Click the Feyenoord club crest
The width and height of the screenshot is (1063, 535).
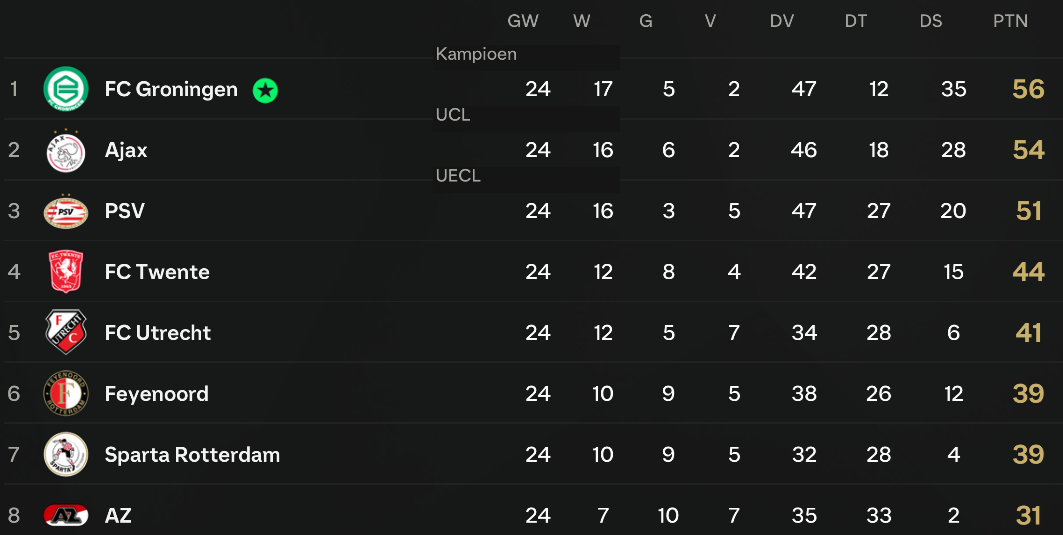66,393
